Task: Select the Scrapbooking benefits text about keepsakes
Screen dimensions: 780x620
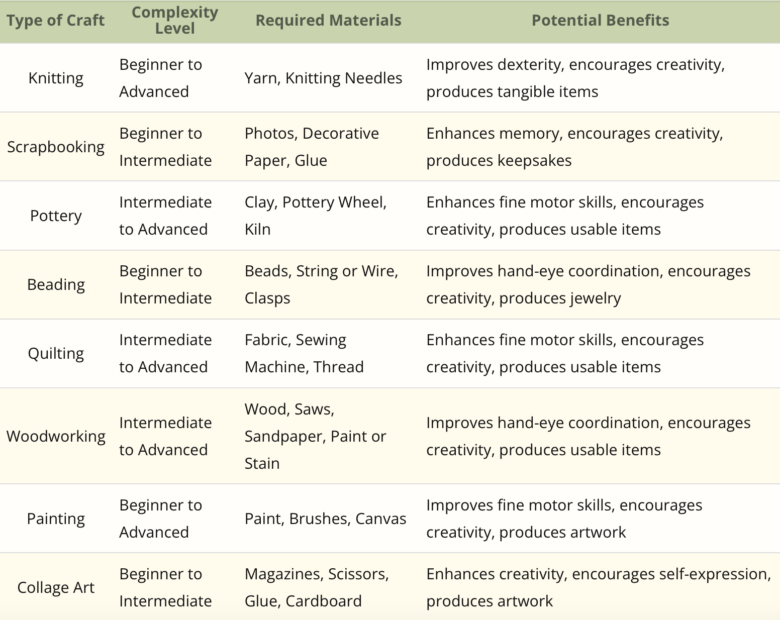Action: pyautogui.click(x=574, y=147)
